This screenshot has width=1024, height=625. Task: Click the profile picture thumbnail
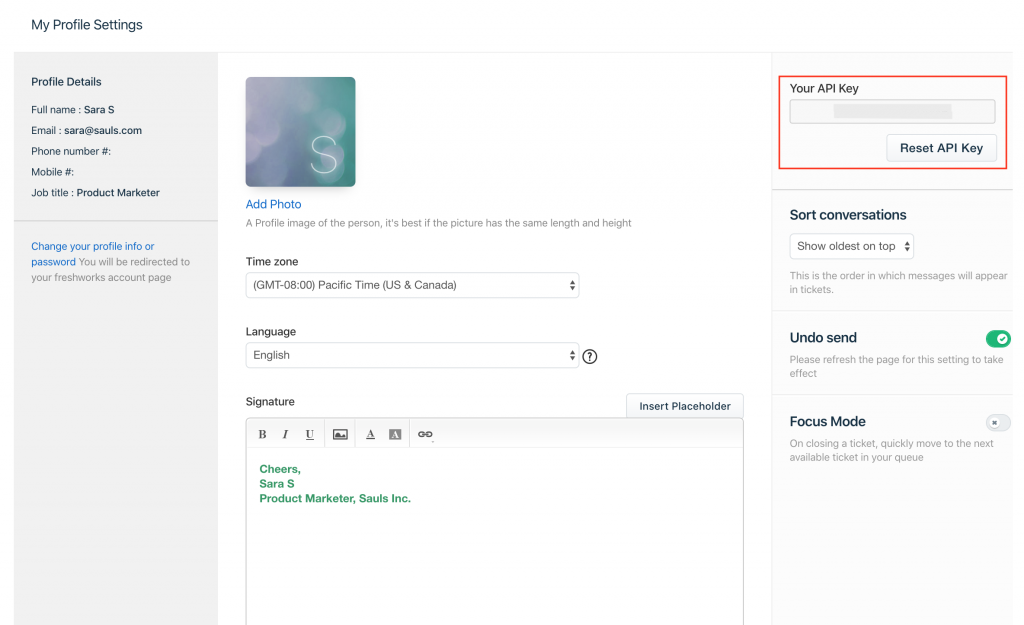click(300, 131)
